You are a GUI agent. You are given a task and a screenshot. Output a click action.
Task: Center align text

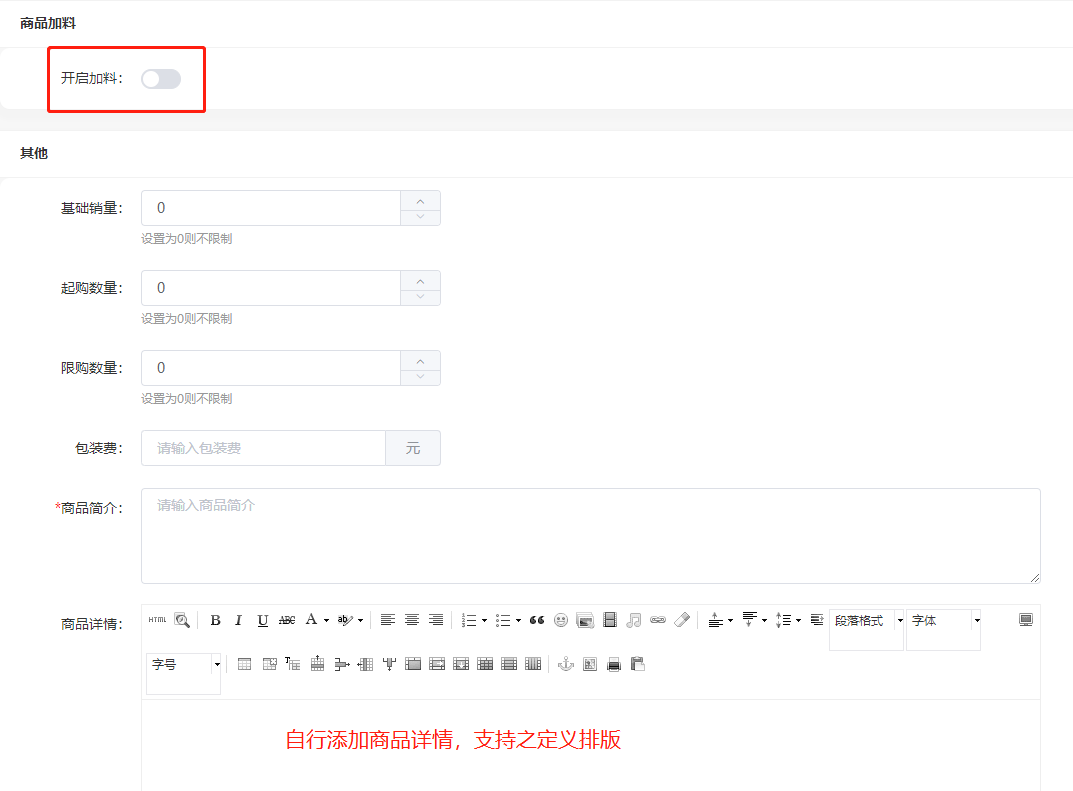click(x=412, y=620)
